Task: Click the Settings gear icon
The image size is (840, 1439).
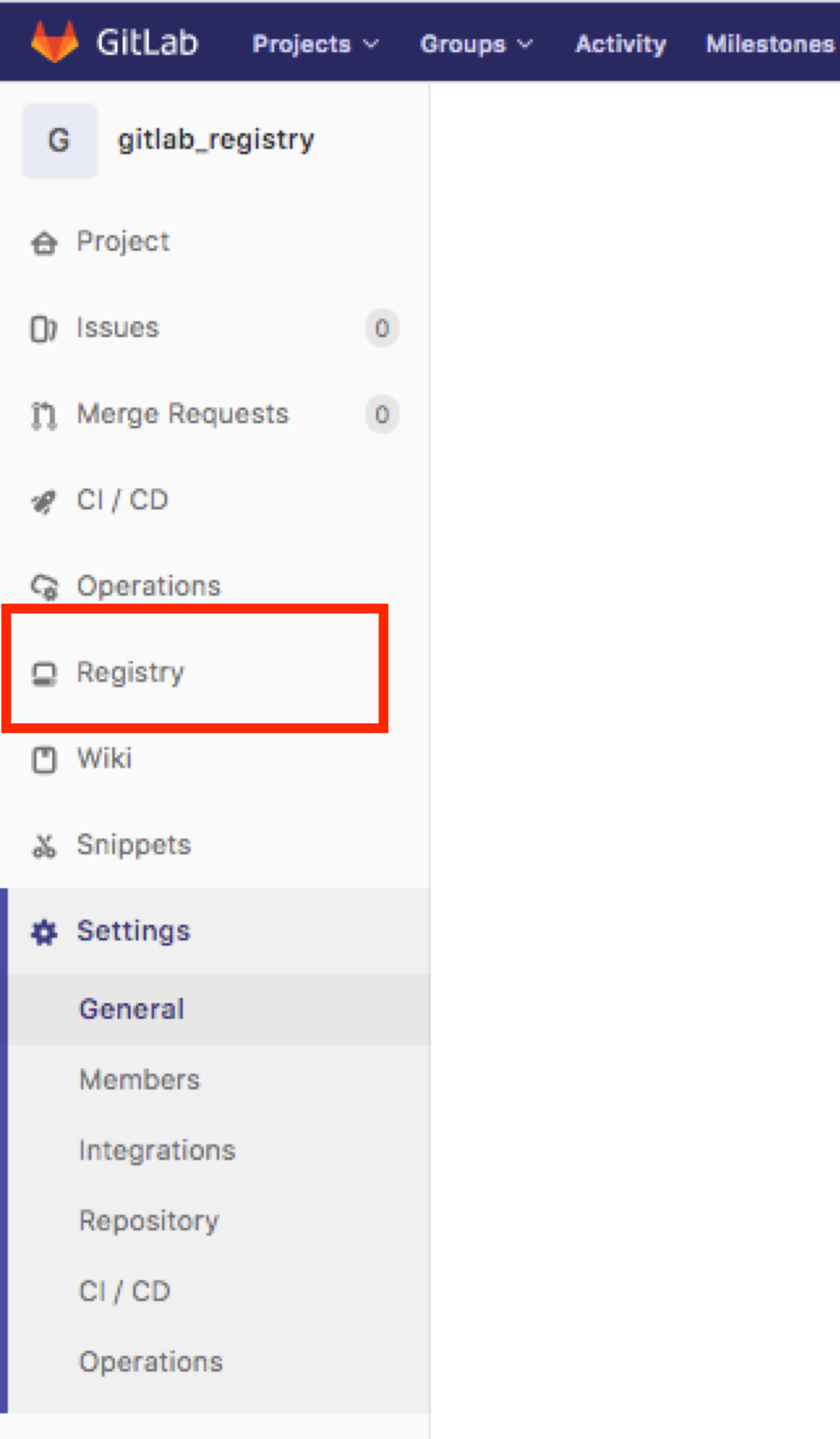Action: click(x=45, y=931)
